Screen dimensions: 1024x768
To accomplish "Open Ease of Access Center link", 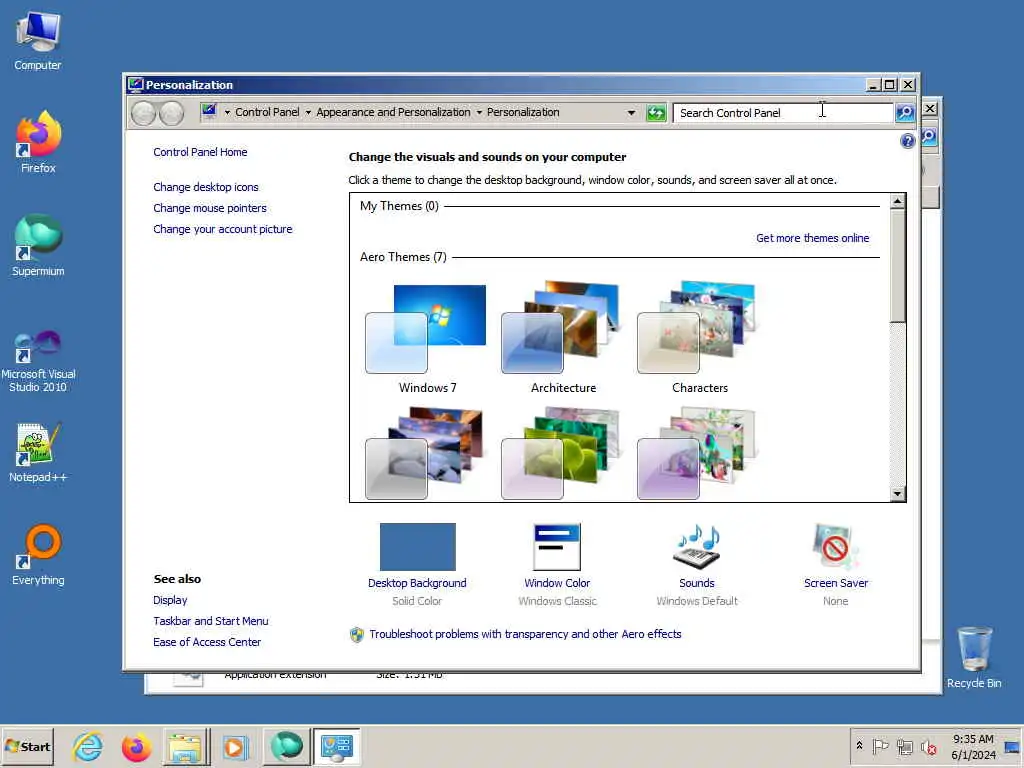I will pyautogui.click(x=207, y=642).
